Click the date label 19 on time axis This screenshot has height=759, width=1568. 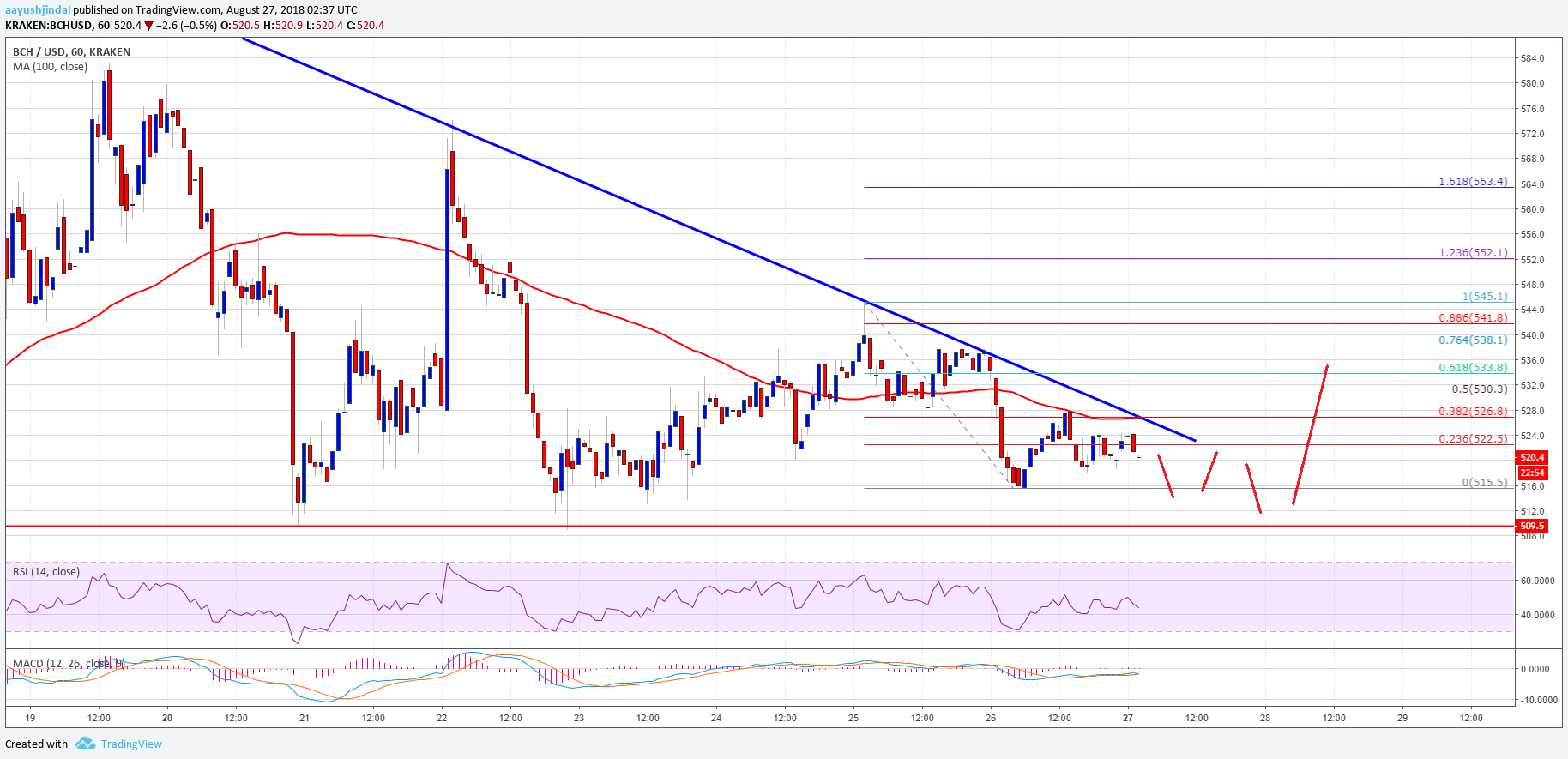[30, 719]
